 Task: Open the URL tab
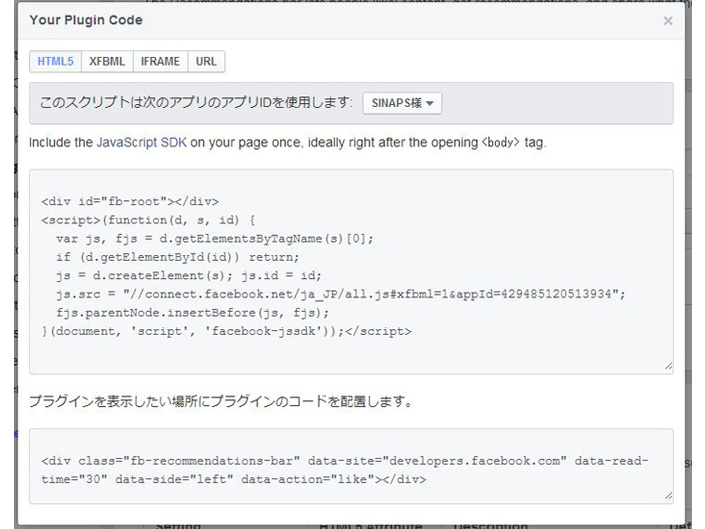click(x=206, y=61)
